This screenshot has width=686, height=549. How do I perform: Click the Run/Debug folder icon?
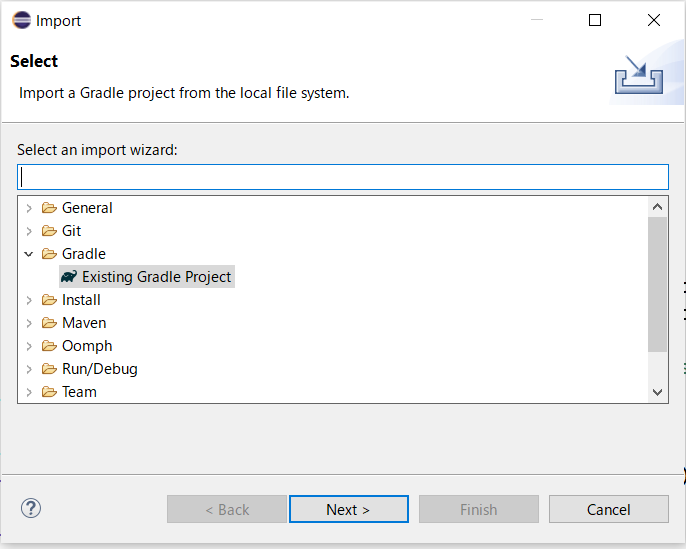point(49,369)
